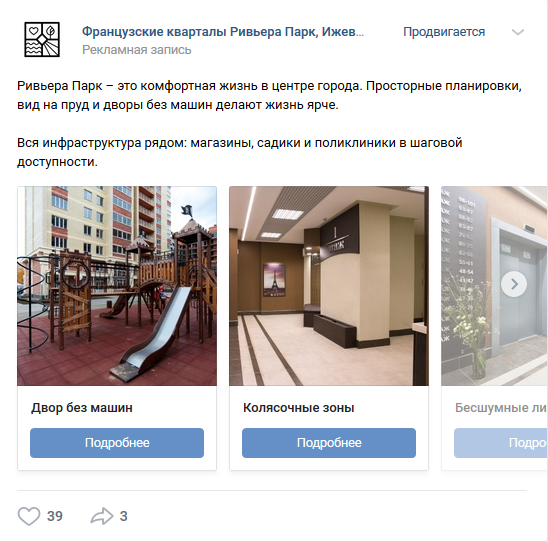Advance the carousel with the right arrow
The height and width of the screenshot is (542, 548).
[514, 284]
